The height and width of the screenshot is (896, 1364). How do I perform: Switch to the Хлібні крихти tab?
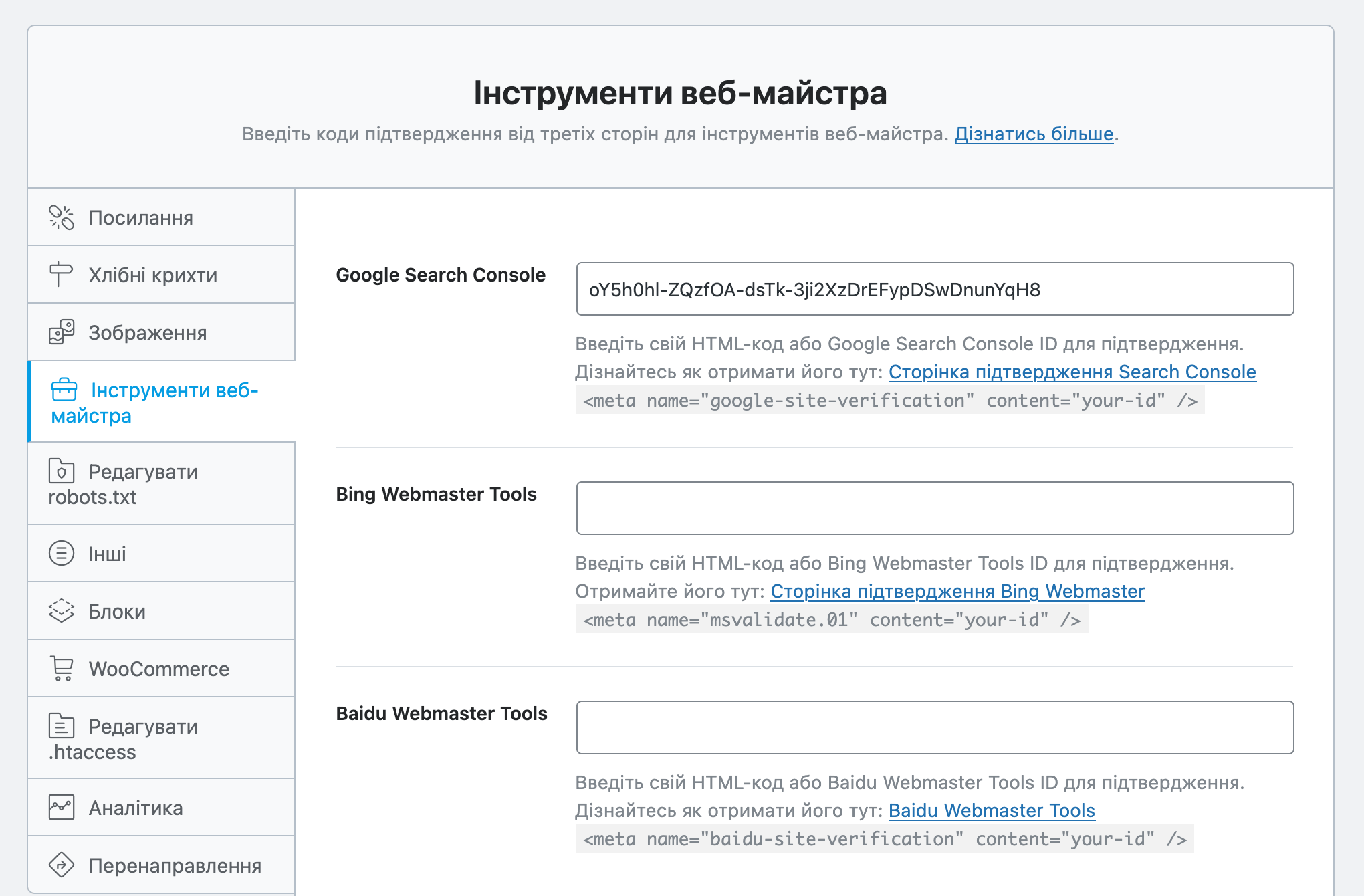pyautogui.click(x=161, y=275)
